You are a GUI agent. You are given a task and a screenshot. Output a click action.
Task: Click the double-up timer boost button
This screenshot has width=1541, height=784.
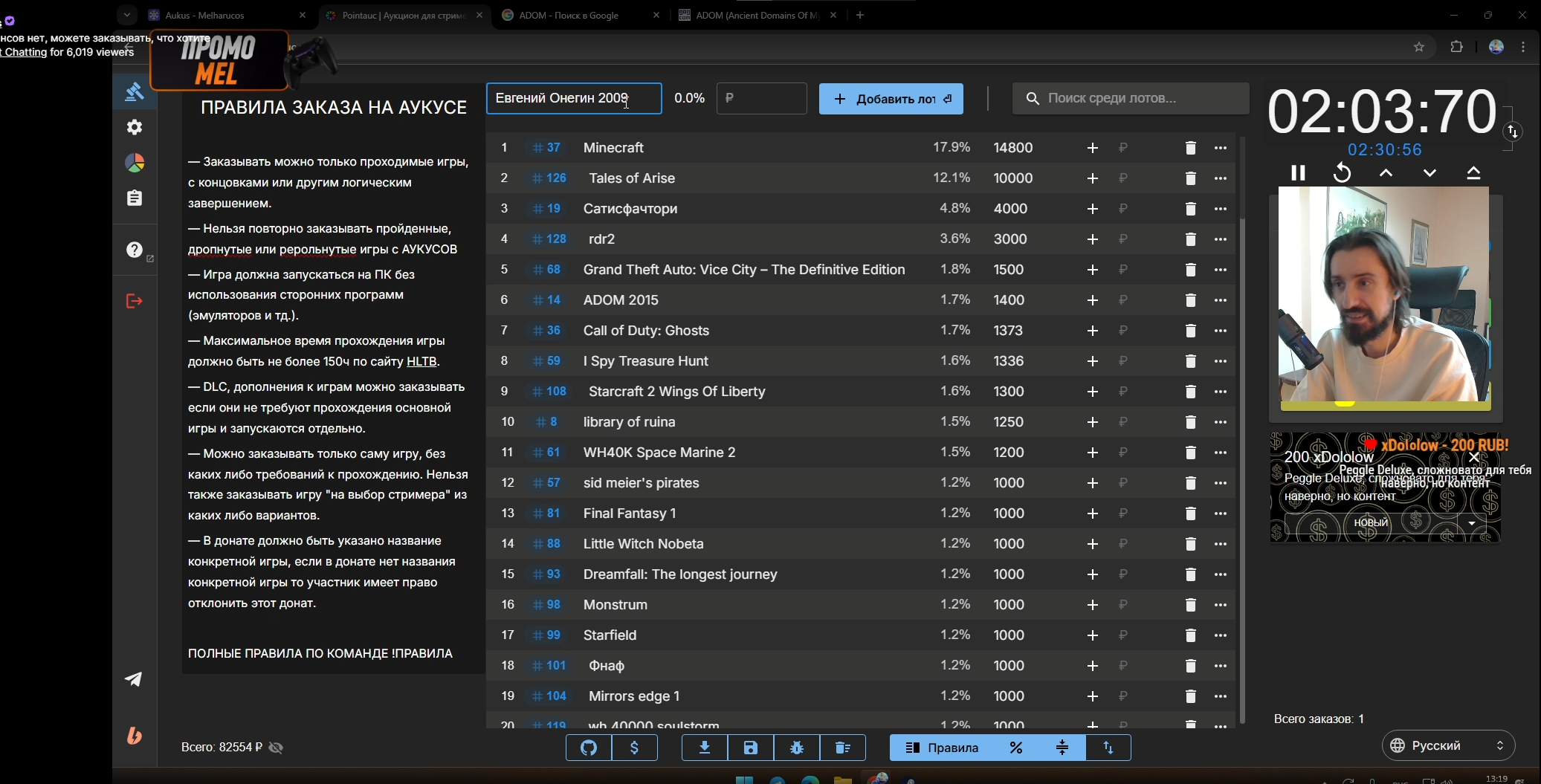pyautogui.click(x=1473, y=173)
